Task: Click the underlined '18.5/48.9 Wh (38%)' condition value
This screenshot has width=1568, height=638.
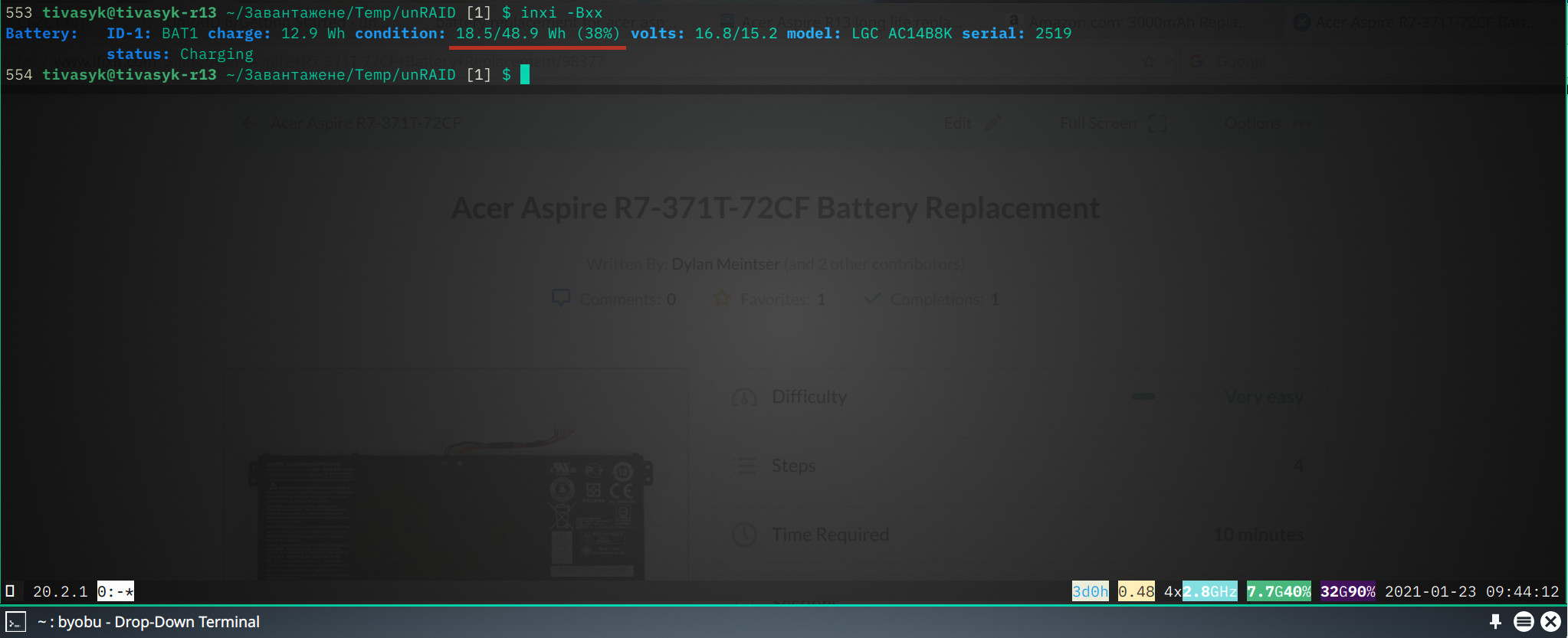Action: pos(537,34)
